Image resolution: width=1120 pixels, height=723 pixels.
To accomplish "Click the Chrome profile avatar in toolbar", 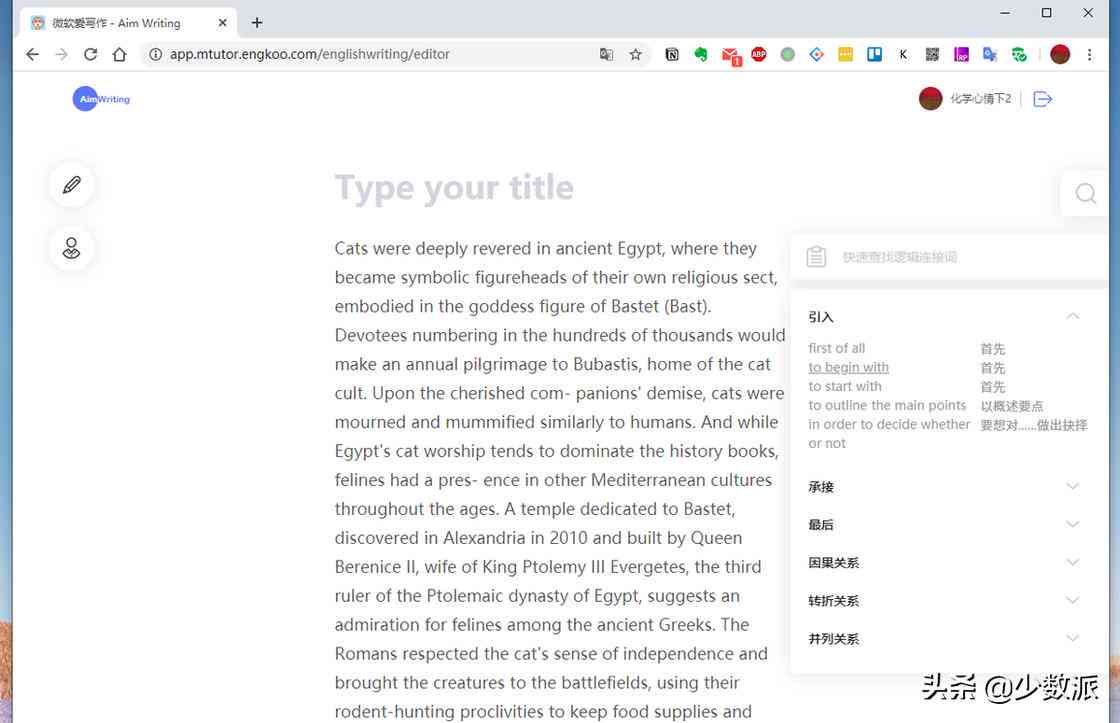I will point(1060,54).
